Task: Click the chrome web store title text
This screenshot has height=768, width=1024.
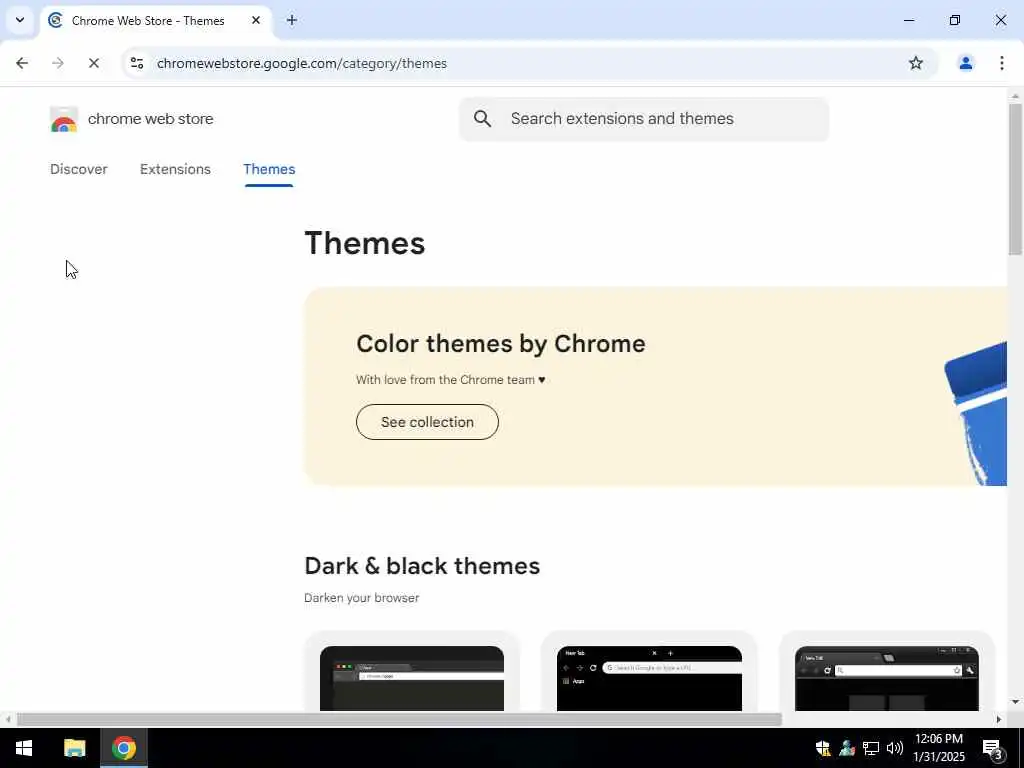Action: pos(150,119)
